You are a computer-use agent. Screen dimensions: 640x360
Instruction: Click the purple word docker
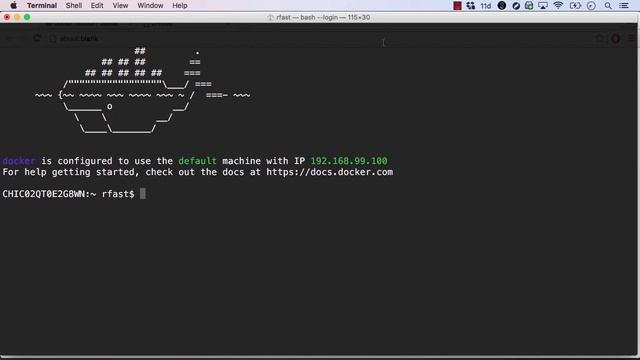(19, 161)
